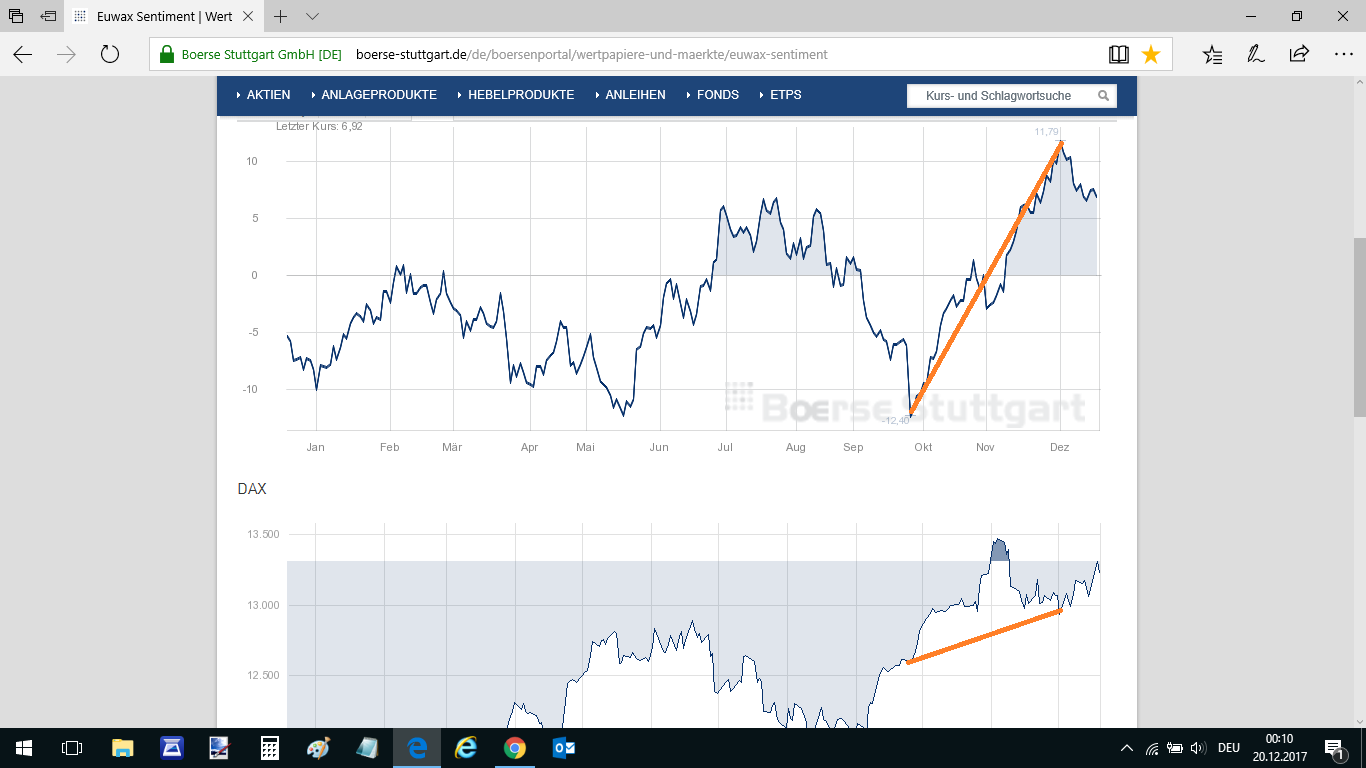Open a new tab with plus button
The height and width of the screenshot is (768, 1366).
(281, 17)
